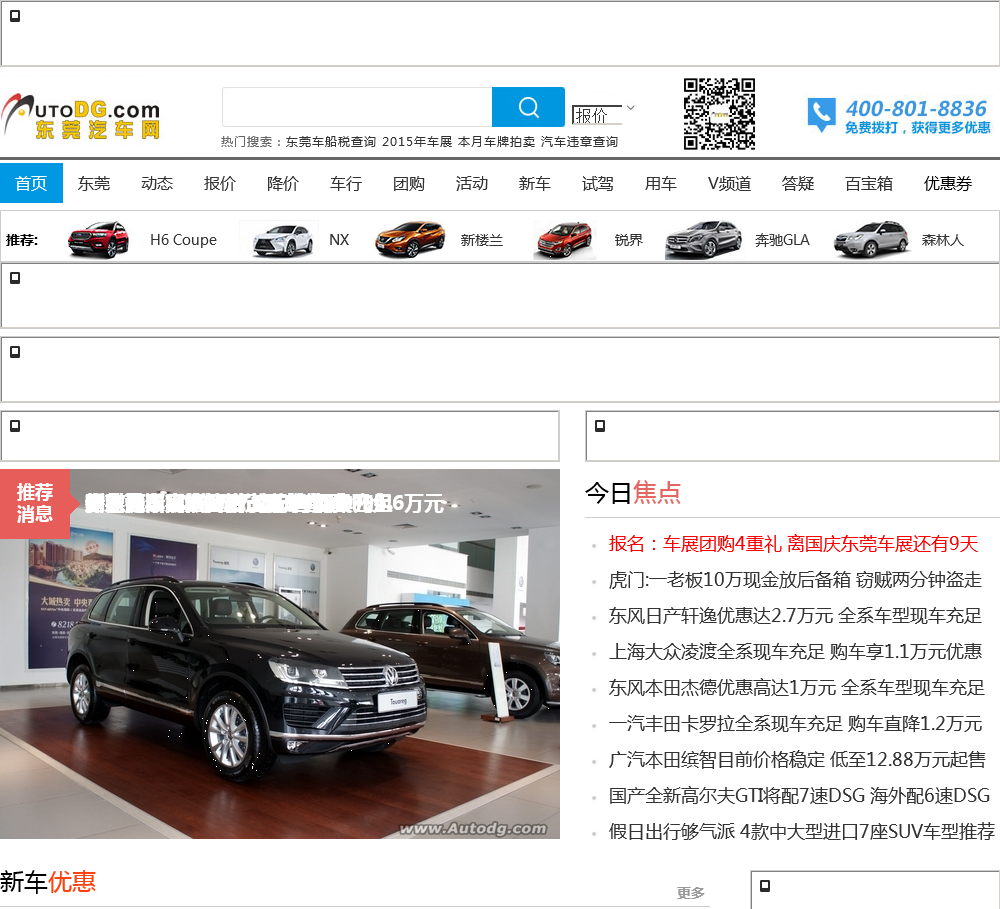Click hot search 2015年车展

point(417,142)
